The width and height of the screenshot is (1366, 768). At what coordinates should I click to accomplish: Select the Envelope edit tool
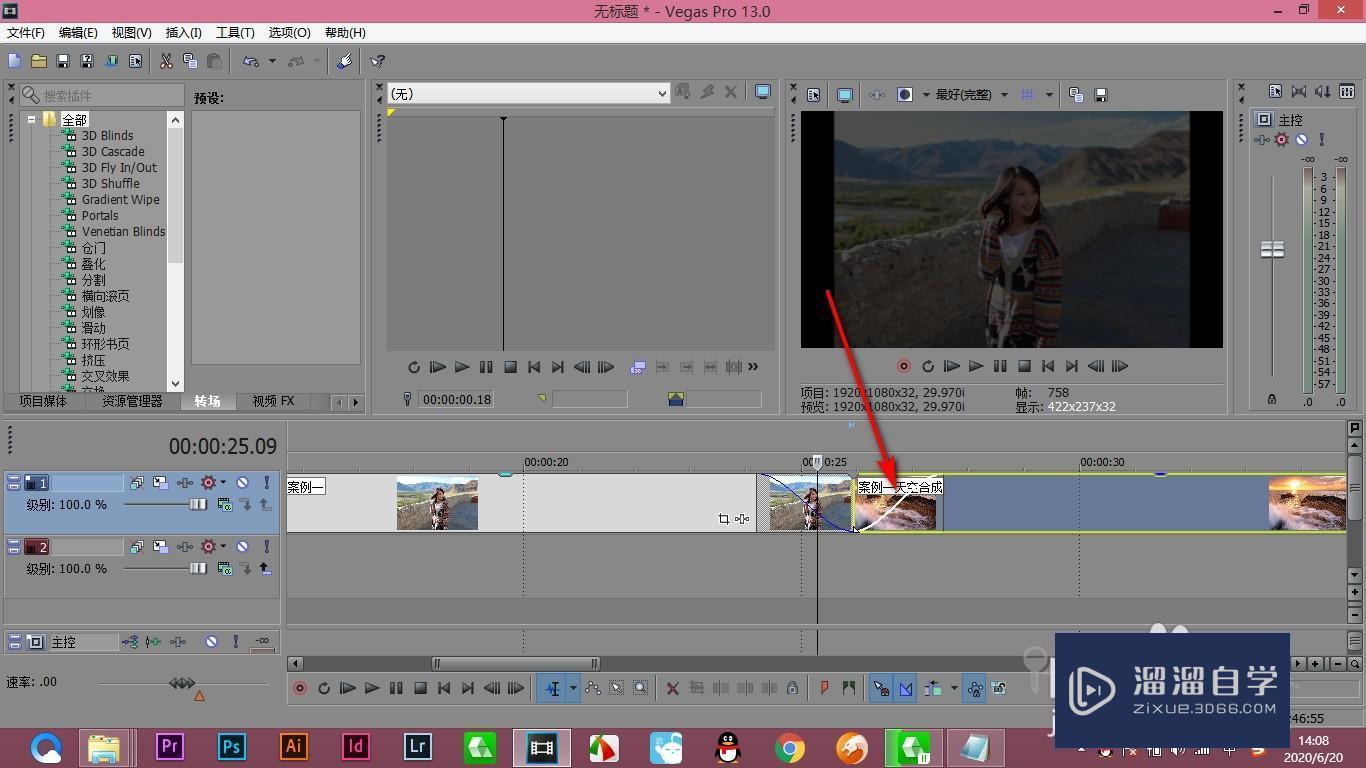tap(593, 688)
